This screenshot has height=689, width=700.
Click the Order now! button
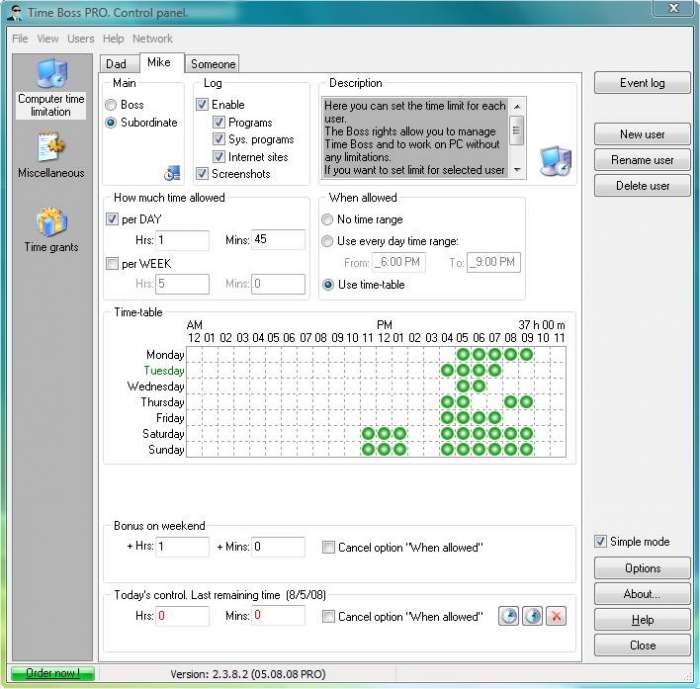53,673
